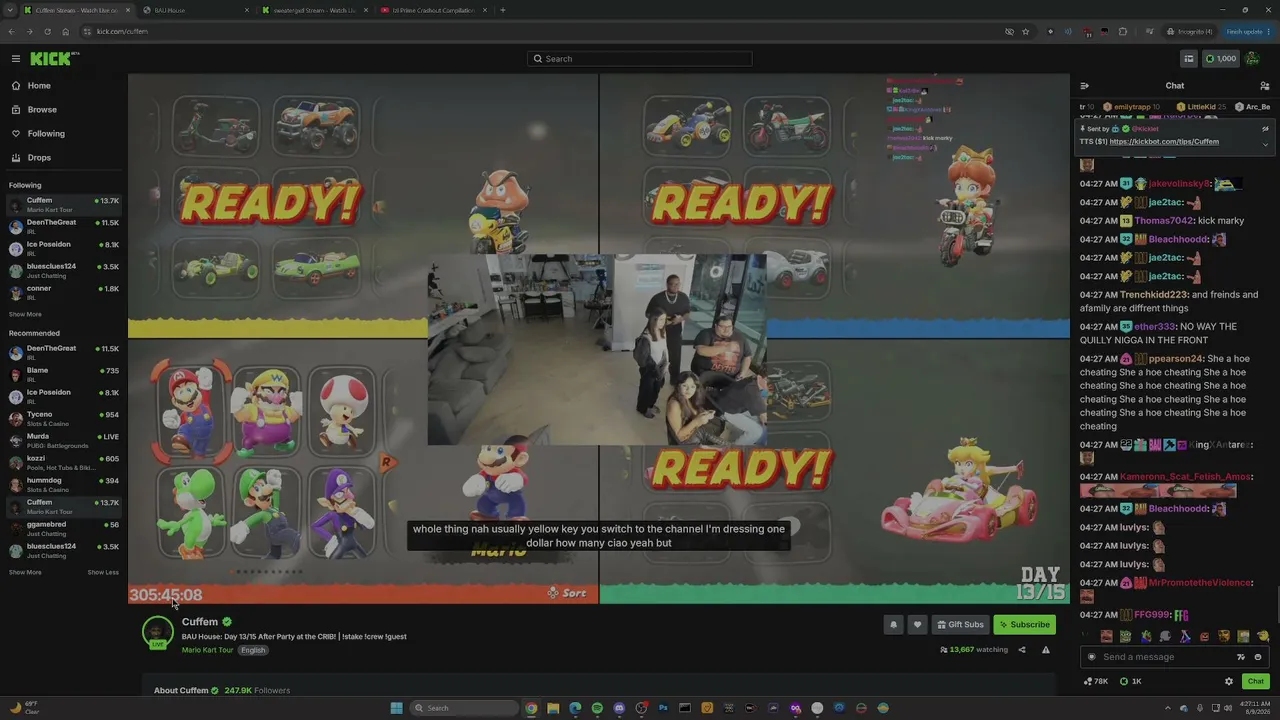This screenshot has height=720, width=1280.
Task: Open DeenTheGreat in Following list
Action: point(64,227)
